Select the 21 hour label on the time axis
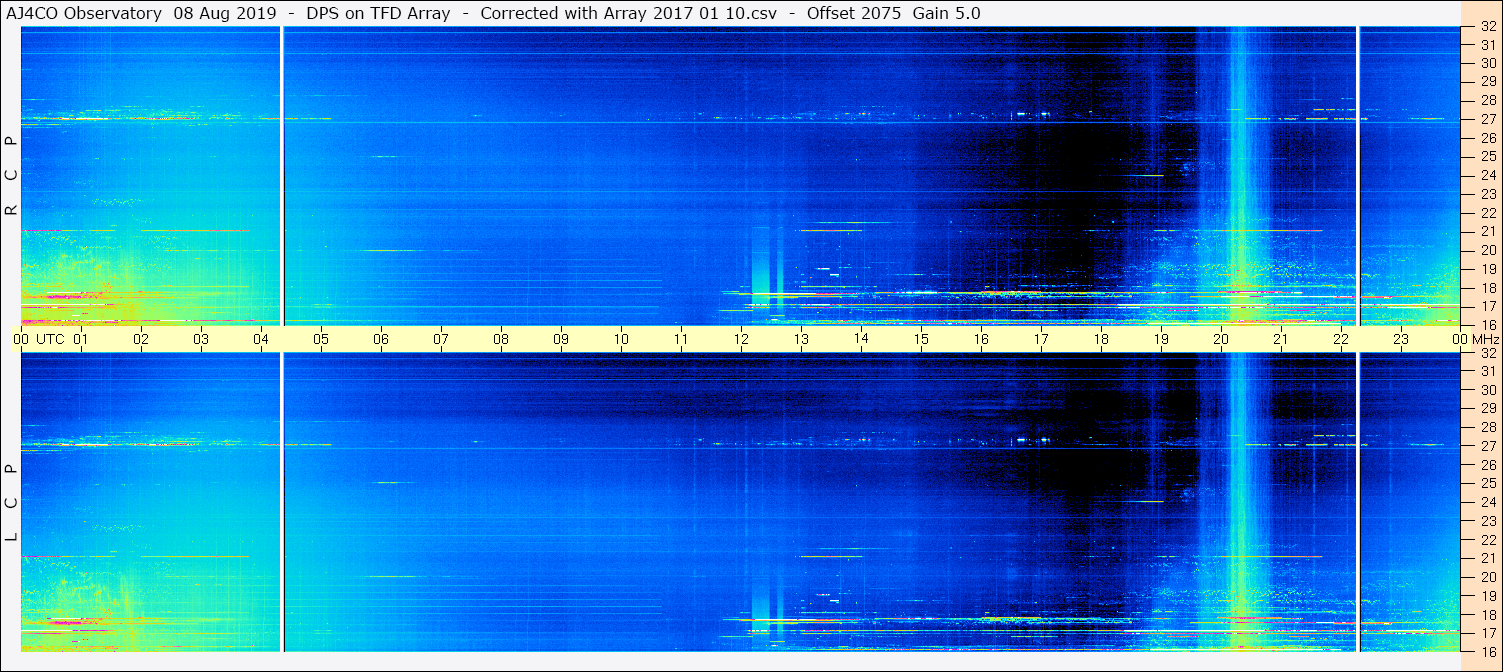The height and width of the screenshot is (672, 1503). tap(1281, 339)
